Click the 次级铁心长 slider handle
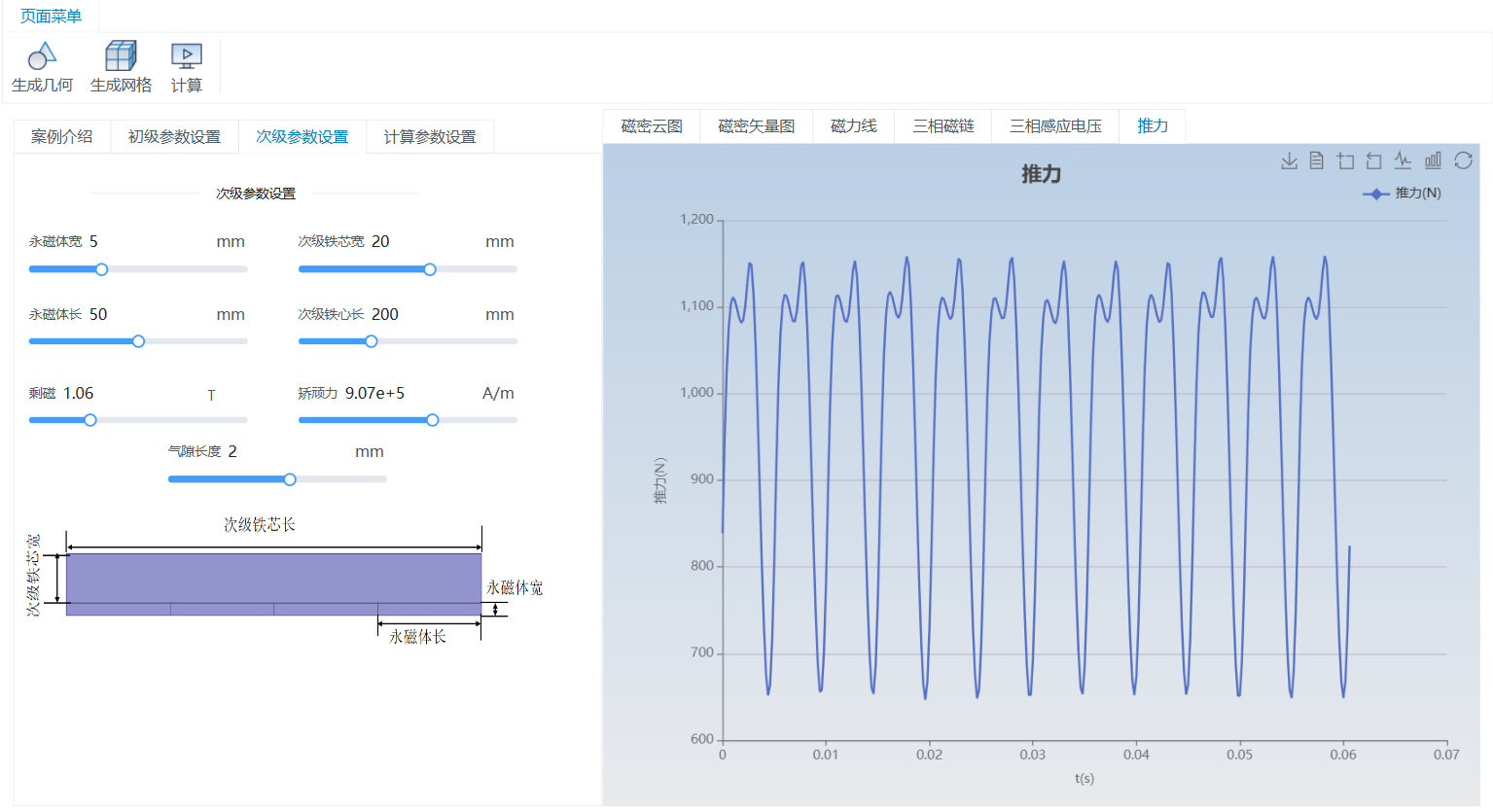This screenshot has height=812, width=1493. tap(372, 341)
